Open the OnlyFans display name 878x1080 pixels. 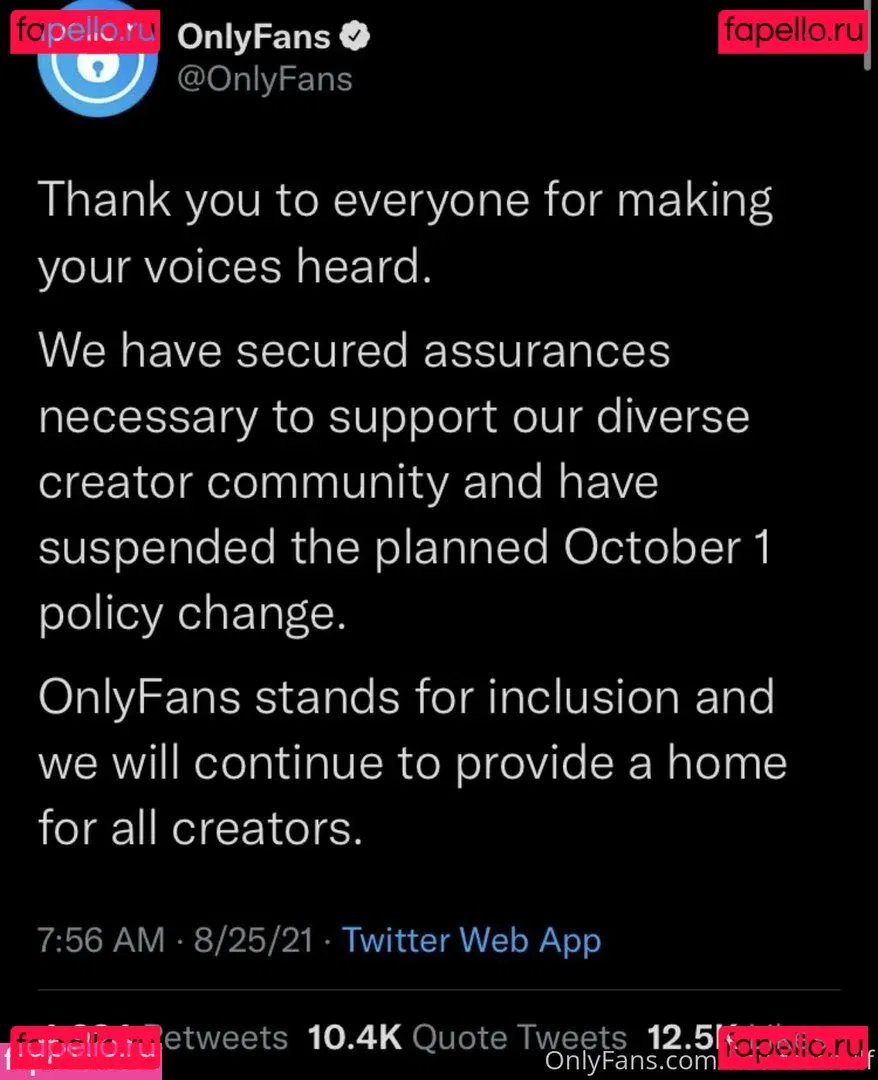254,38
